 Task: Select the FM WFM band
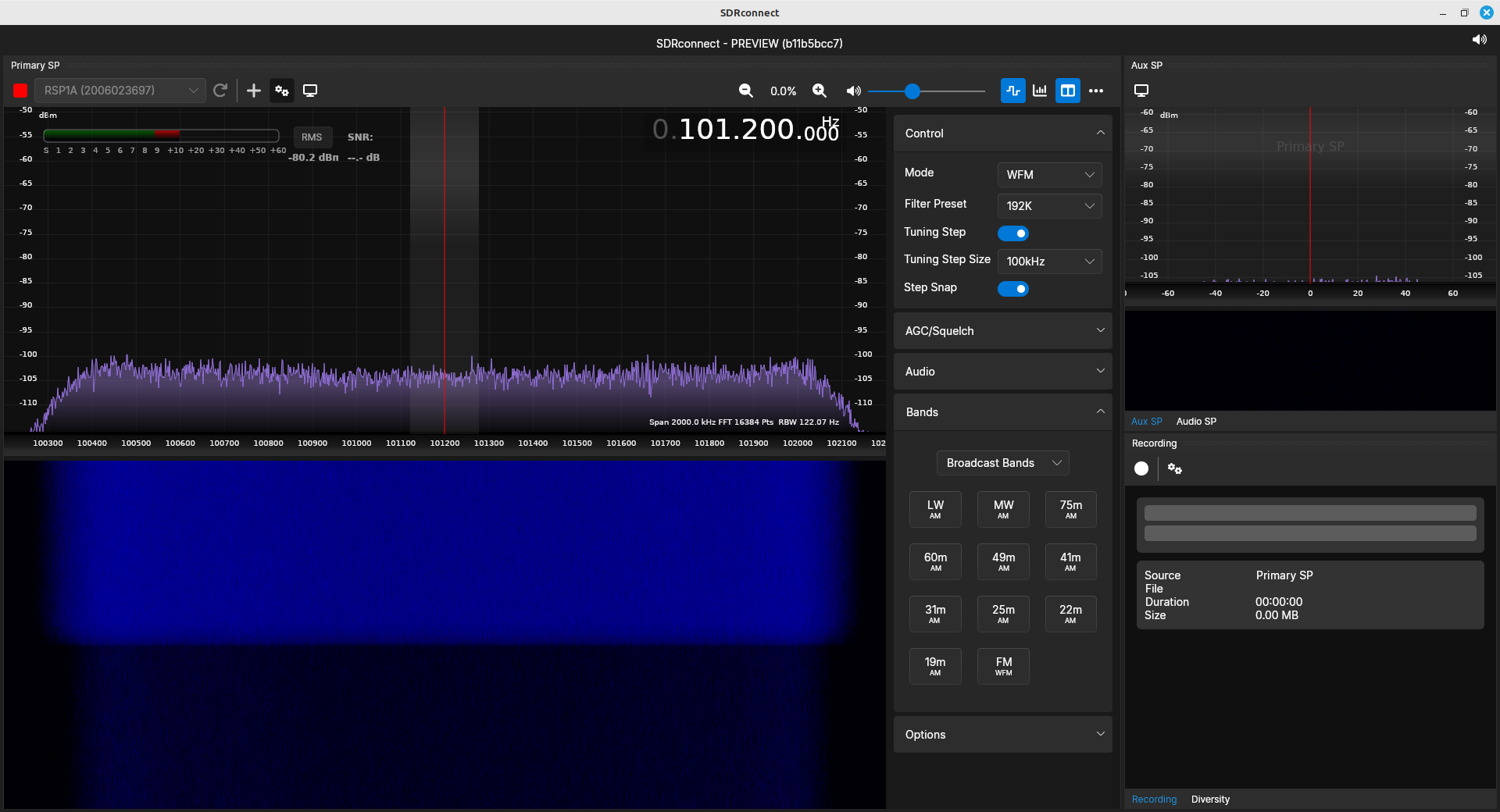(1003, 666)
